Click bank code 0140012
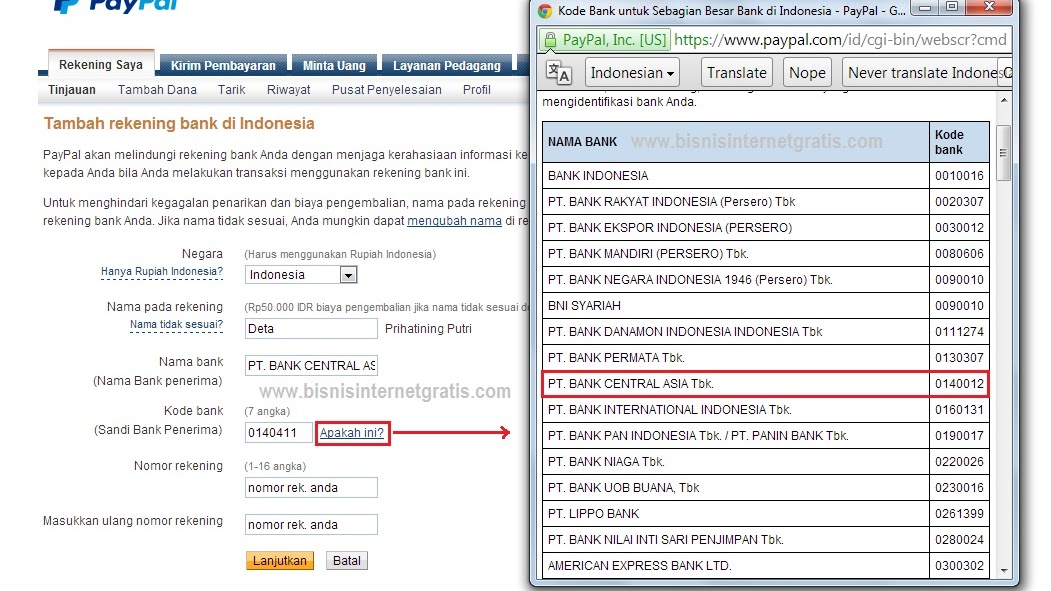The height and width of the screenshot is (591, 1051). click(959, 384)
